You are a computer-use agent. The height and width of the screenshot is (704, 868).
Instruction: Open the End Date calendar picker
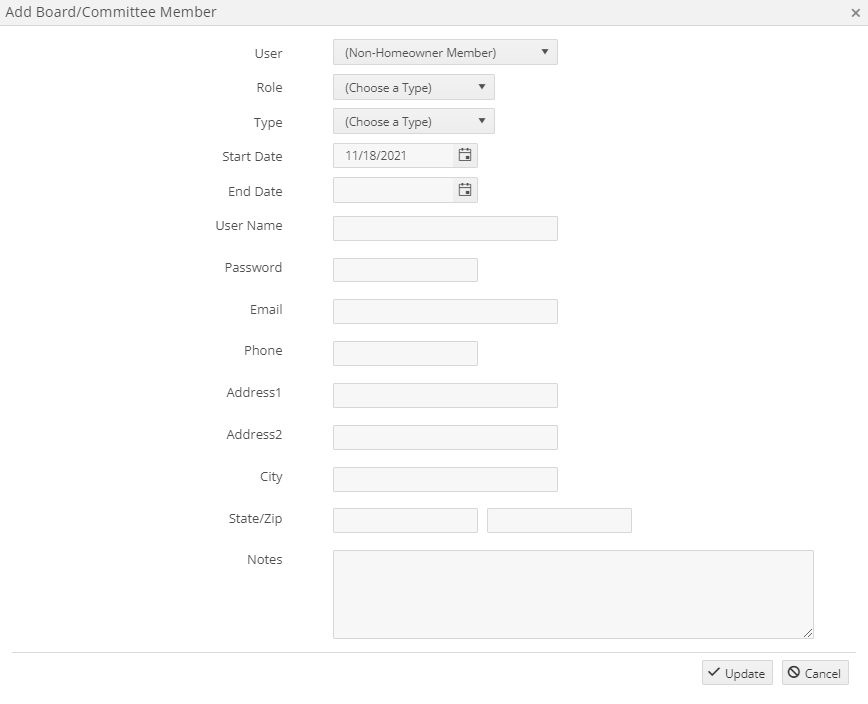[465, 190]
